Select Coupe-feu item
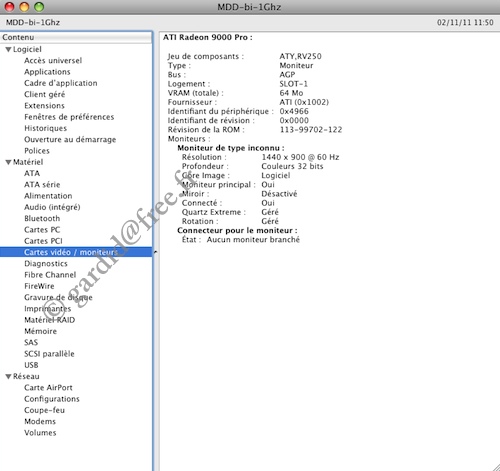The height and width of the screenshot is (471, 500). (x=44, y=411)
